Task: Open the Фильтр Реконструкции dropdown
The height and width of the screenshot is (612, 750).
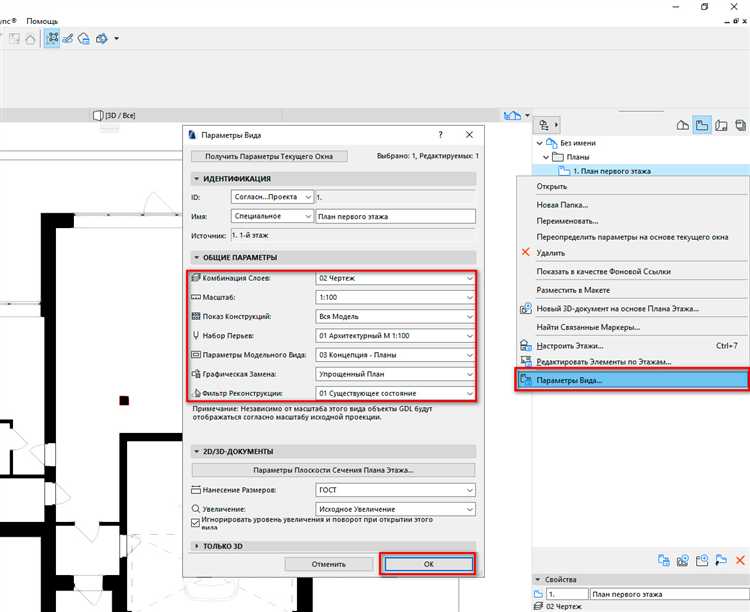Action: click(x=395, y=393)
